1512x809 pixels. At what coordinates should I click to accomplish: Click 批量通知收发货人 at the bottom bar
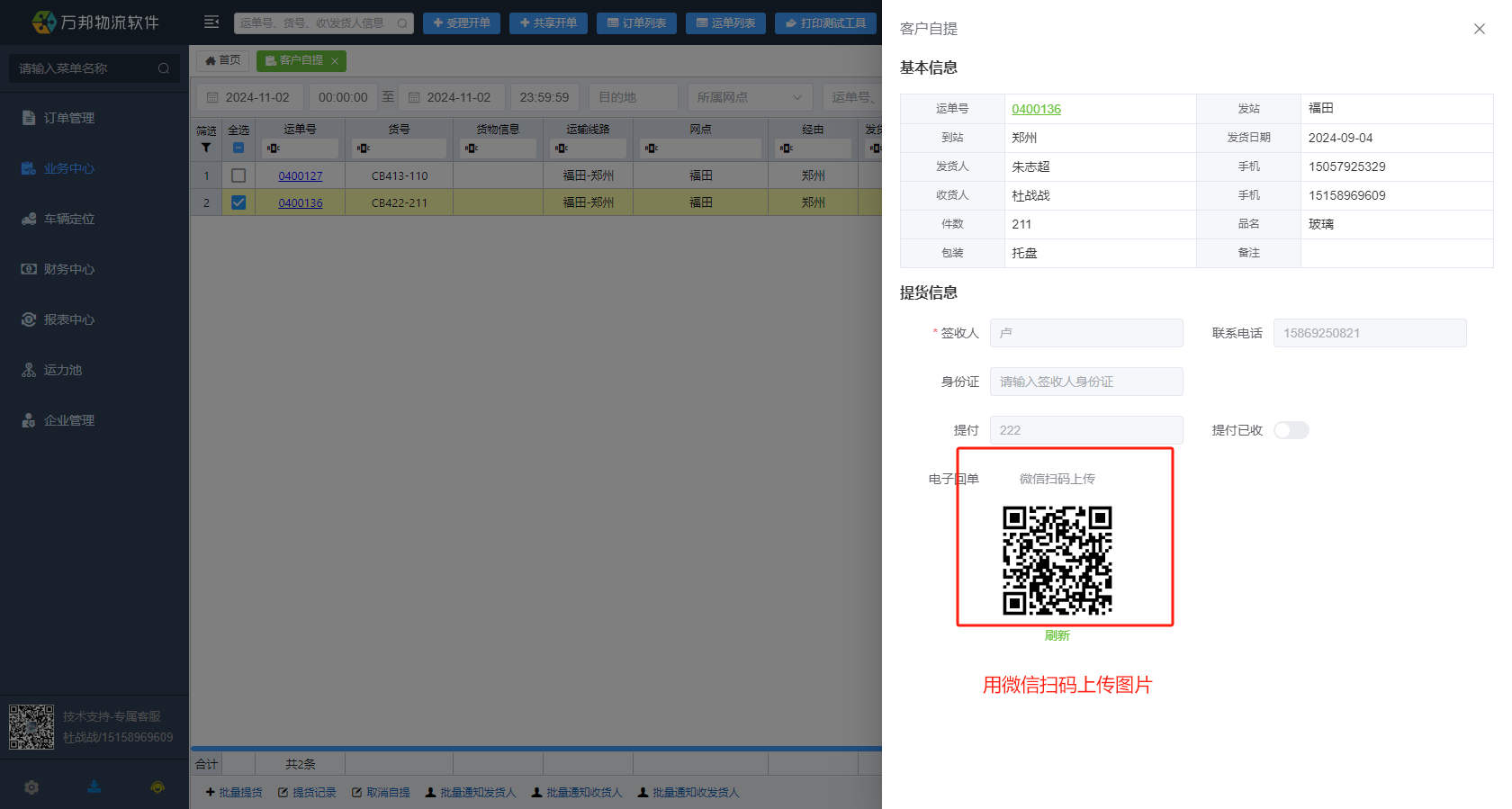click(x=688, y=793)
